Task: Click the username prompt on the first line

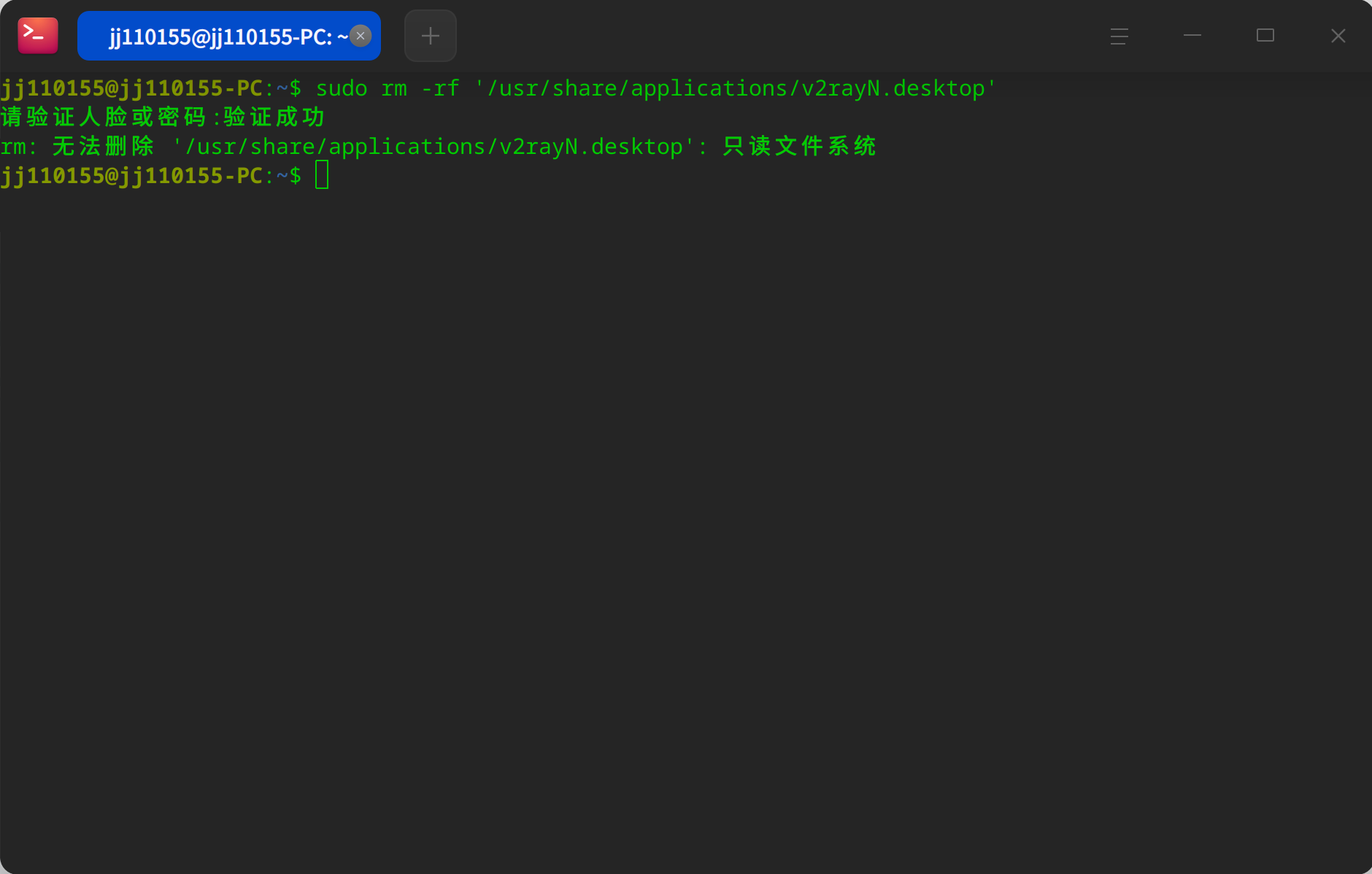Action: pos(131,88)
